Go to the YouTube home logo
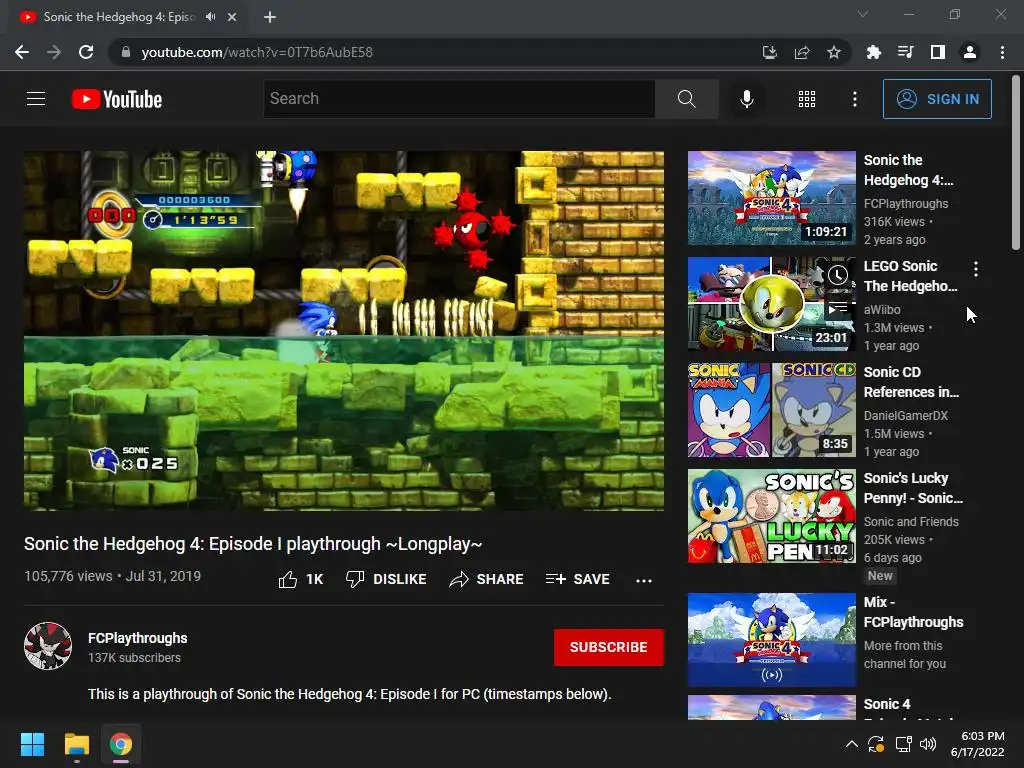Viewport: 1024px width, 768px height. point(117,99)
